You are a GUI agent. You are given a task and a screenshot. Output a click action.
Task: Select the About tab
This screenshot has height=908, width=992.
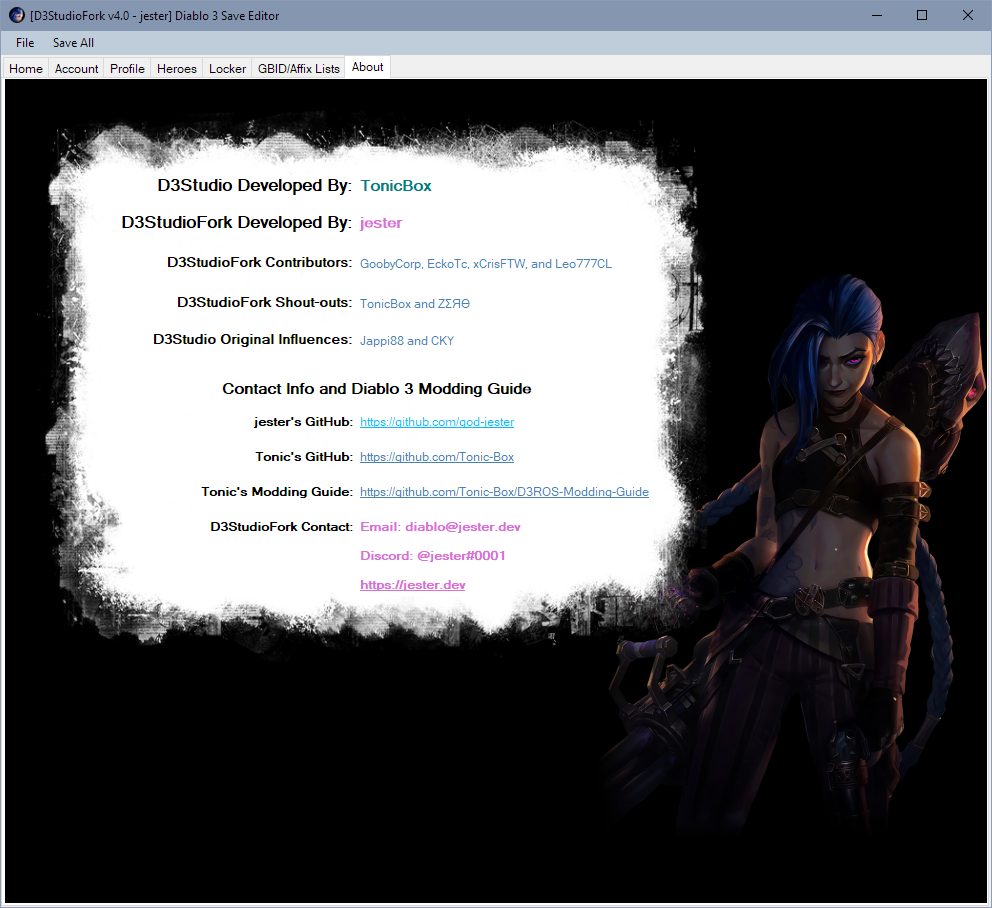368,67
